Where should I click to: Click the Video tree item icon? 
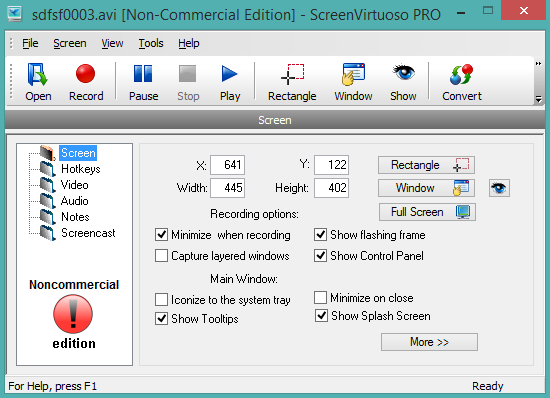click(47, 185)
